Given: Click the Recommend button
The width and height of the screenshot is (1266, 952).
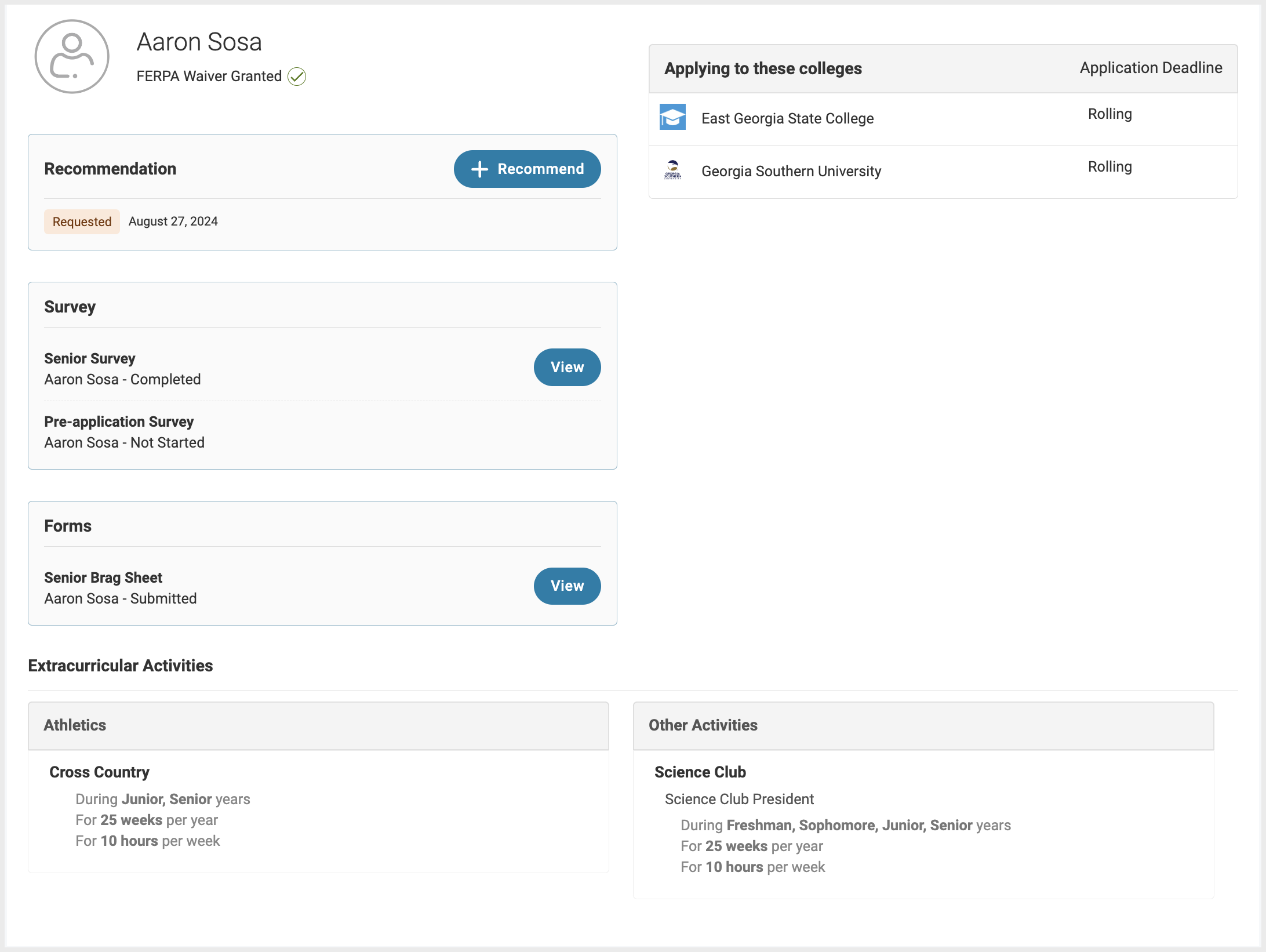Looking at the screenshot, I should (x=527, y=169).
